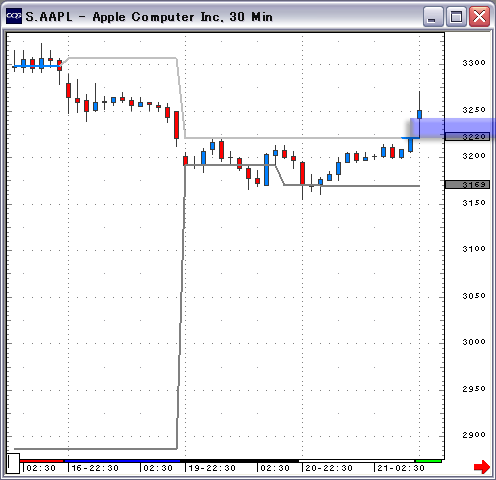Click the 3220 price marker on the scale
This screenshot has height=480, width=496.
point(467,136)
